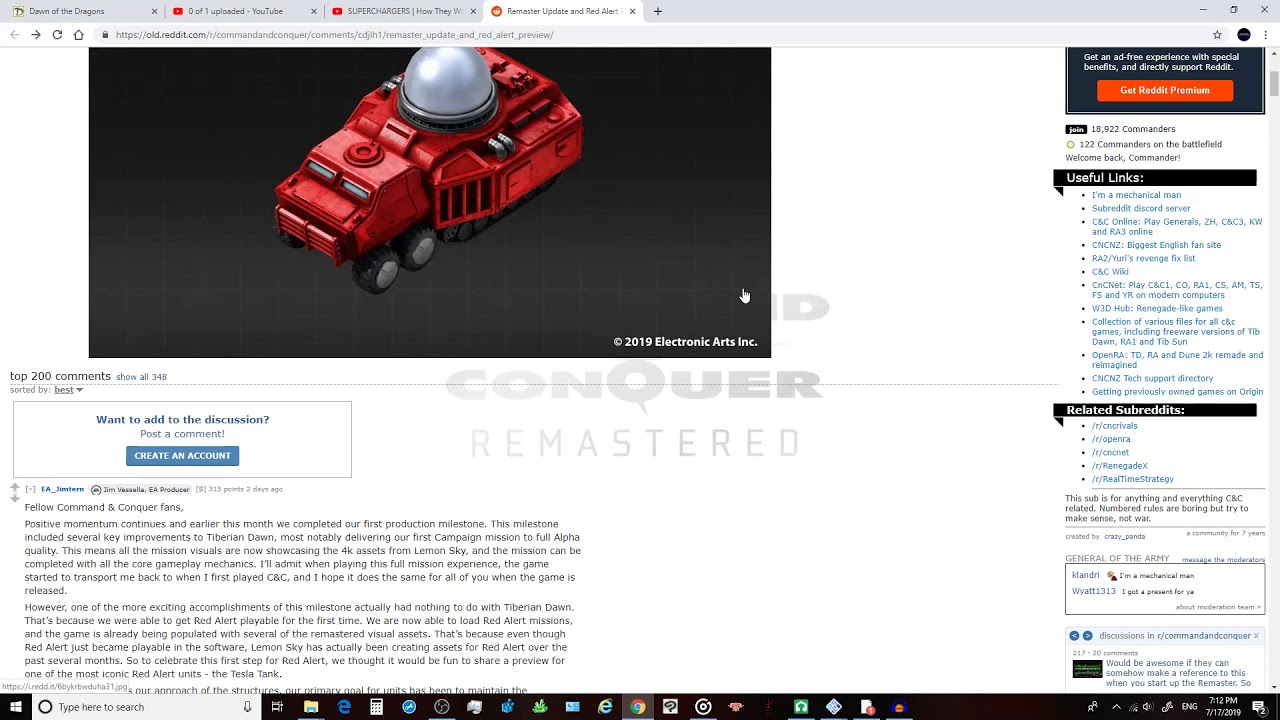Close discussions in r/commandandconquer widget
Image resolution: width=1280 pixels, height=720 pixels.
(1256, 636)
